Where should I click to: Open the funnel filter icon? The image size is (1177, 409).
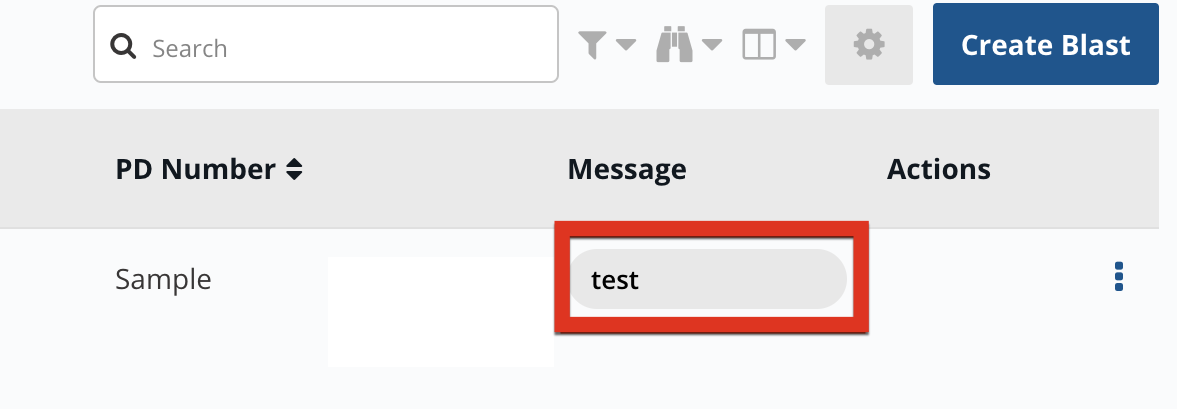pyautogui.click(x=592, y=45)
